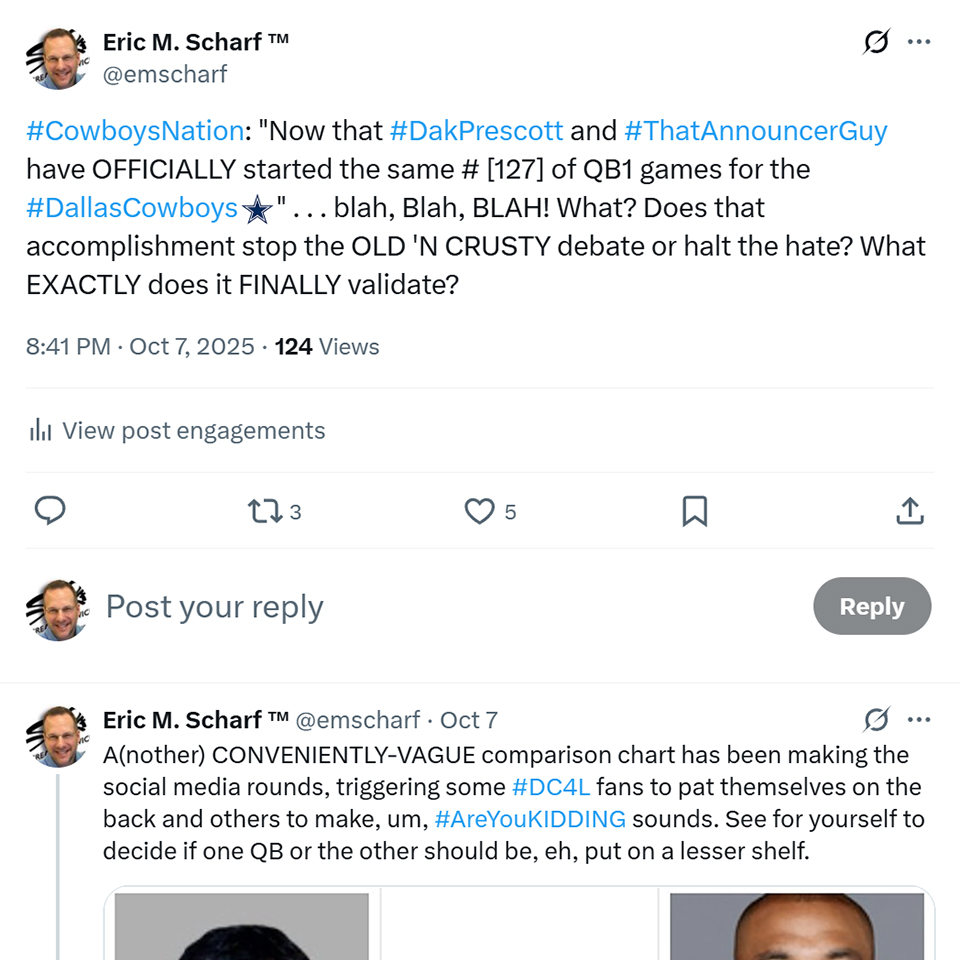Open #ThatAnnouncerGuy hashtag

tap(755, 131)
